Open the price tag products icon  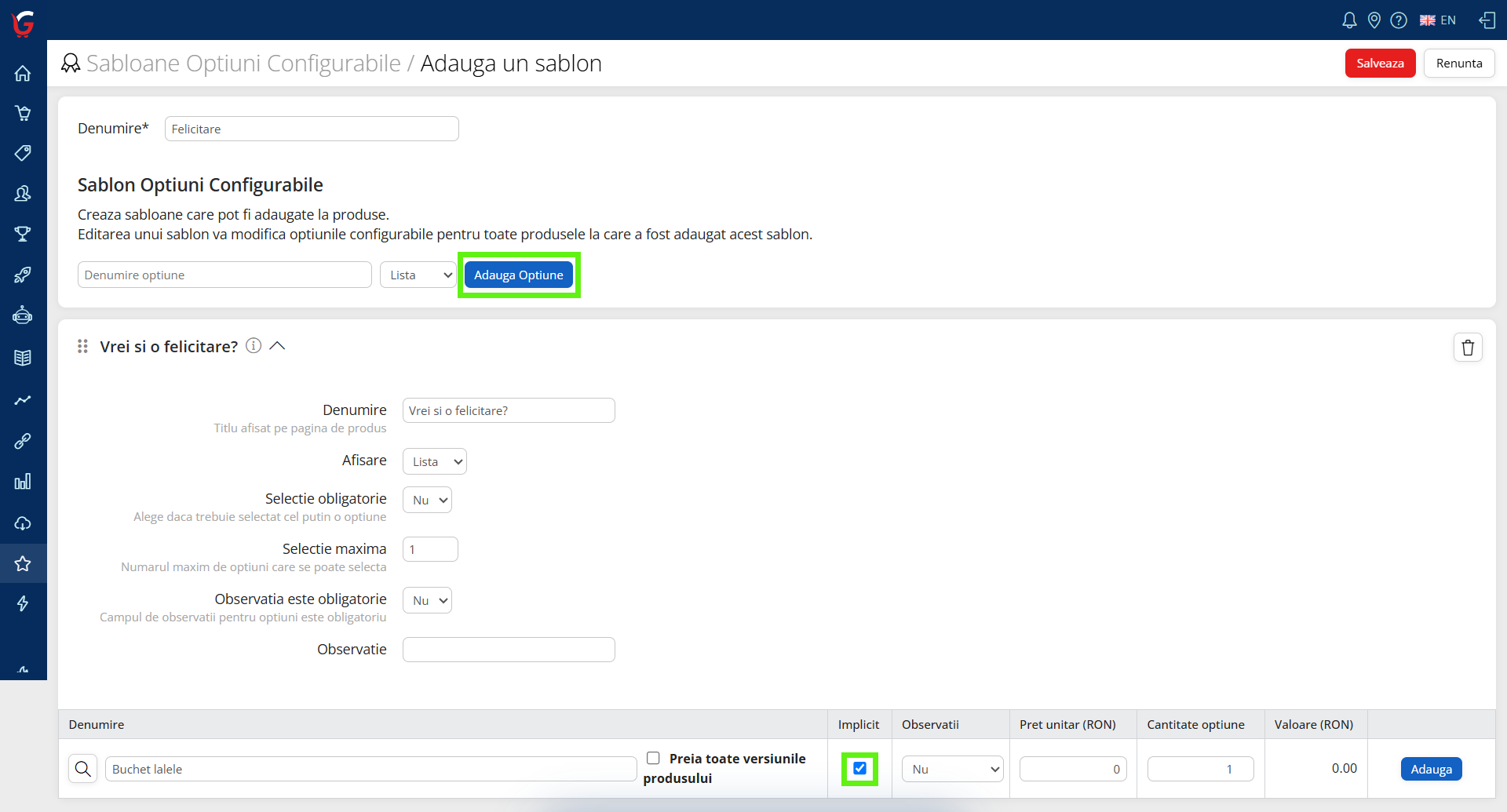pyautogui.click(x=23, y=153)
